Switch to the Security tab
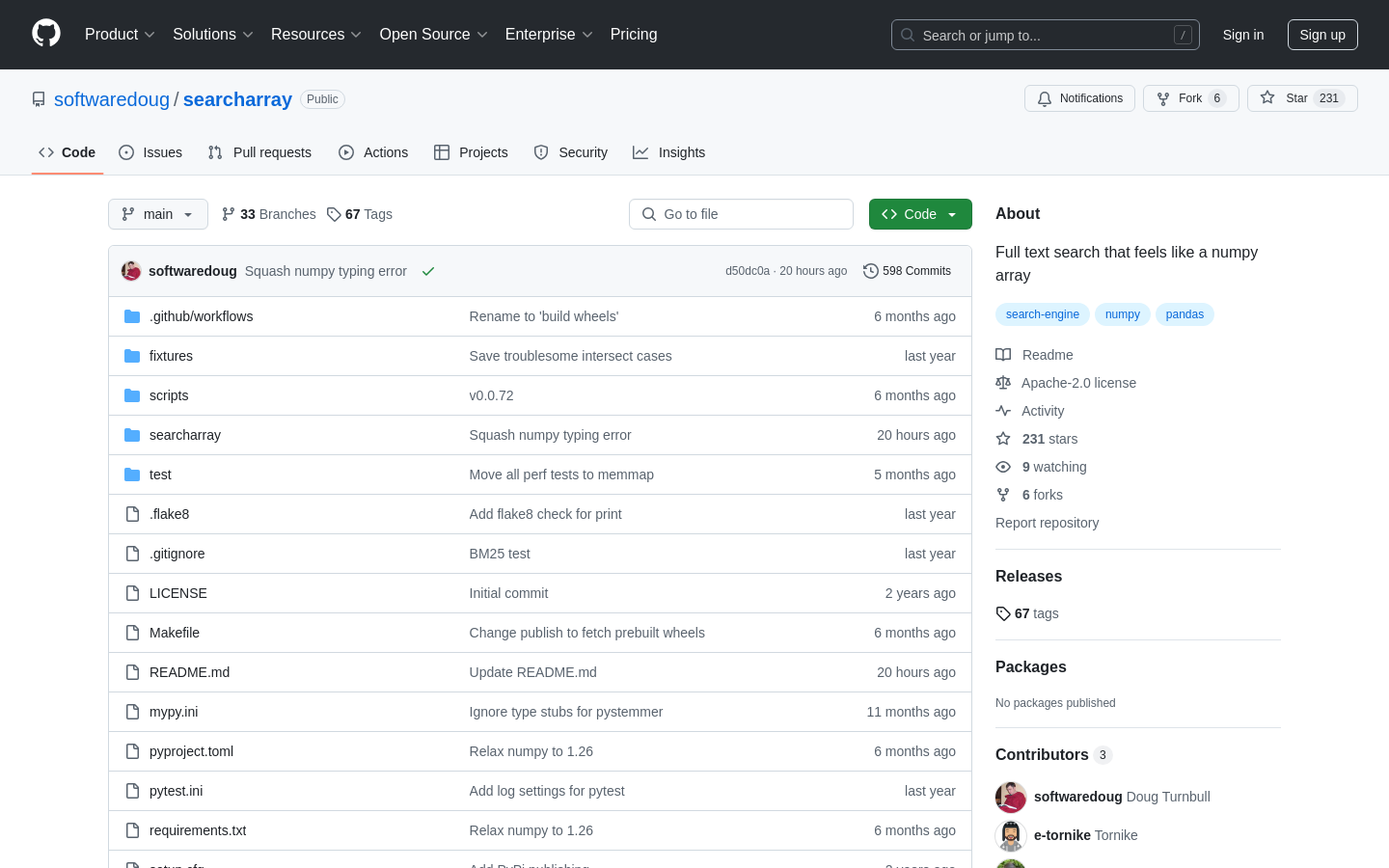This screenshot has height=868, width=1389. 571,152
